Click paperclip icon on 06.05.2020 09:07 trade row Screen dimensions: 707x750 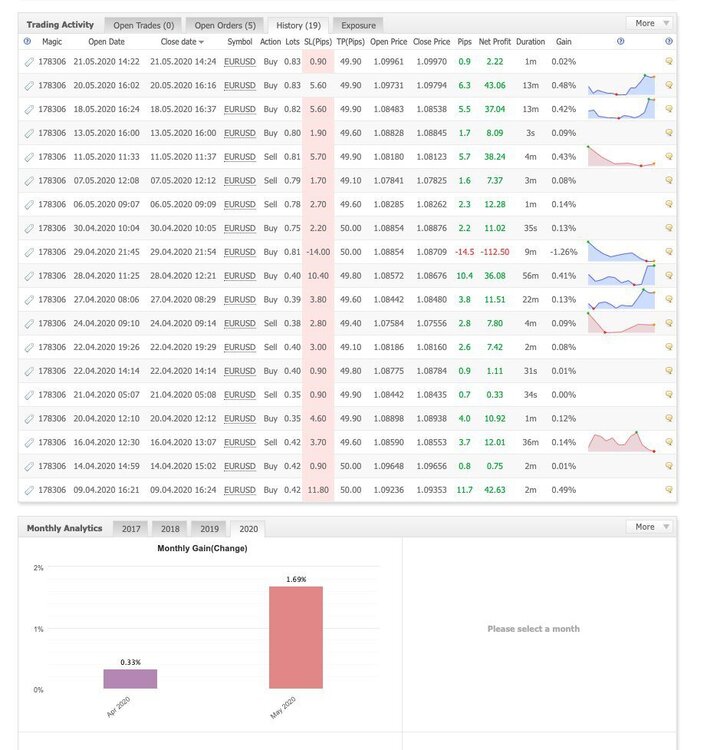point(29,205)
